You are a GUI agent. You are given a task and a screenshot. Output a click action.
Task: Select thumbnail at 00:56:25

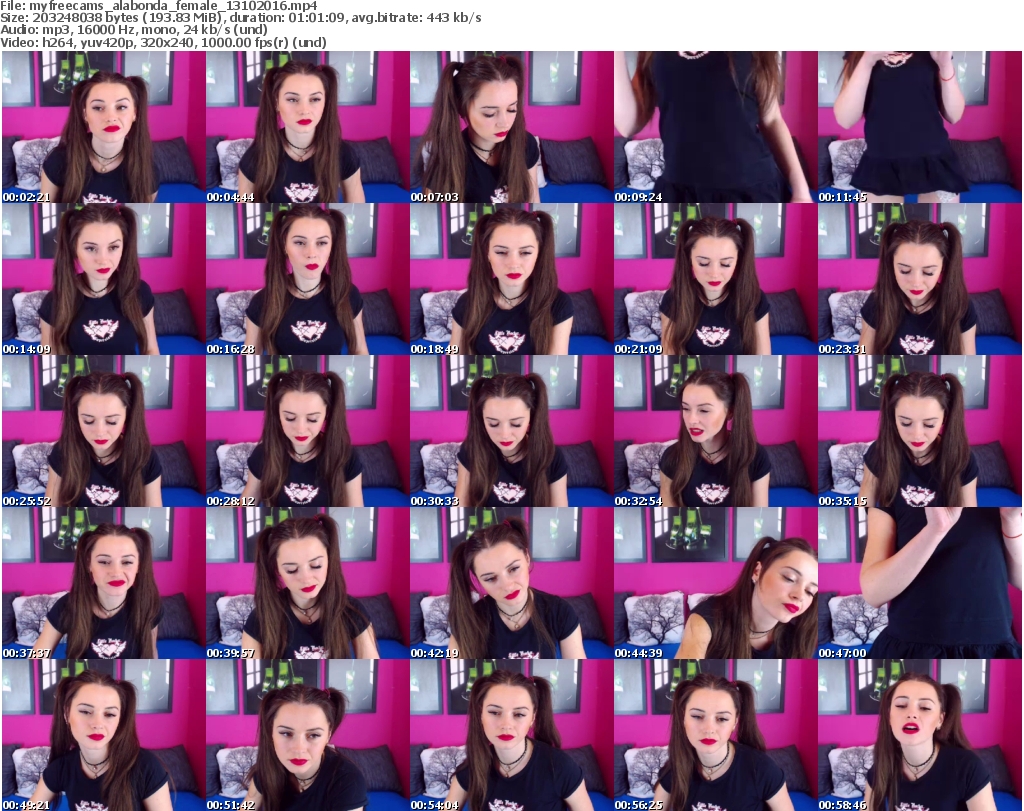pos(715,735)
